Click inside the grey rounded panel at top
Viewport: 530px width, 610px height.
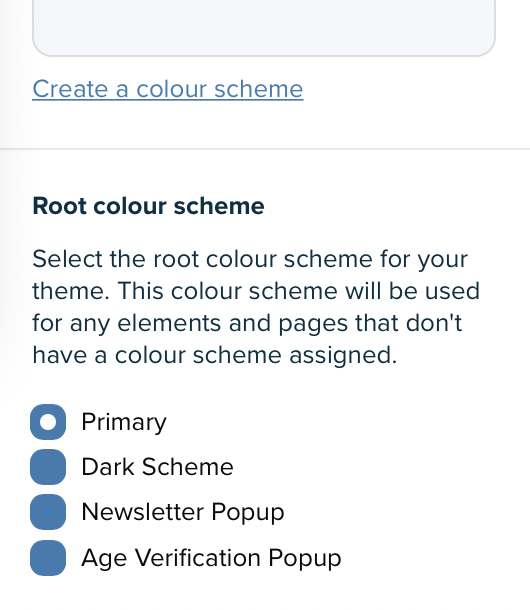pos(264,25)
